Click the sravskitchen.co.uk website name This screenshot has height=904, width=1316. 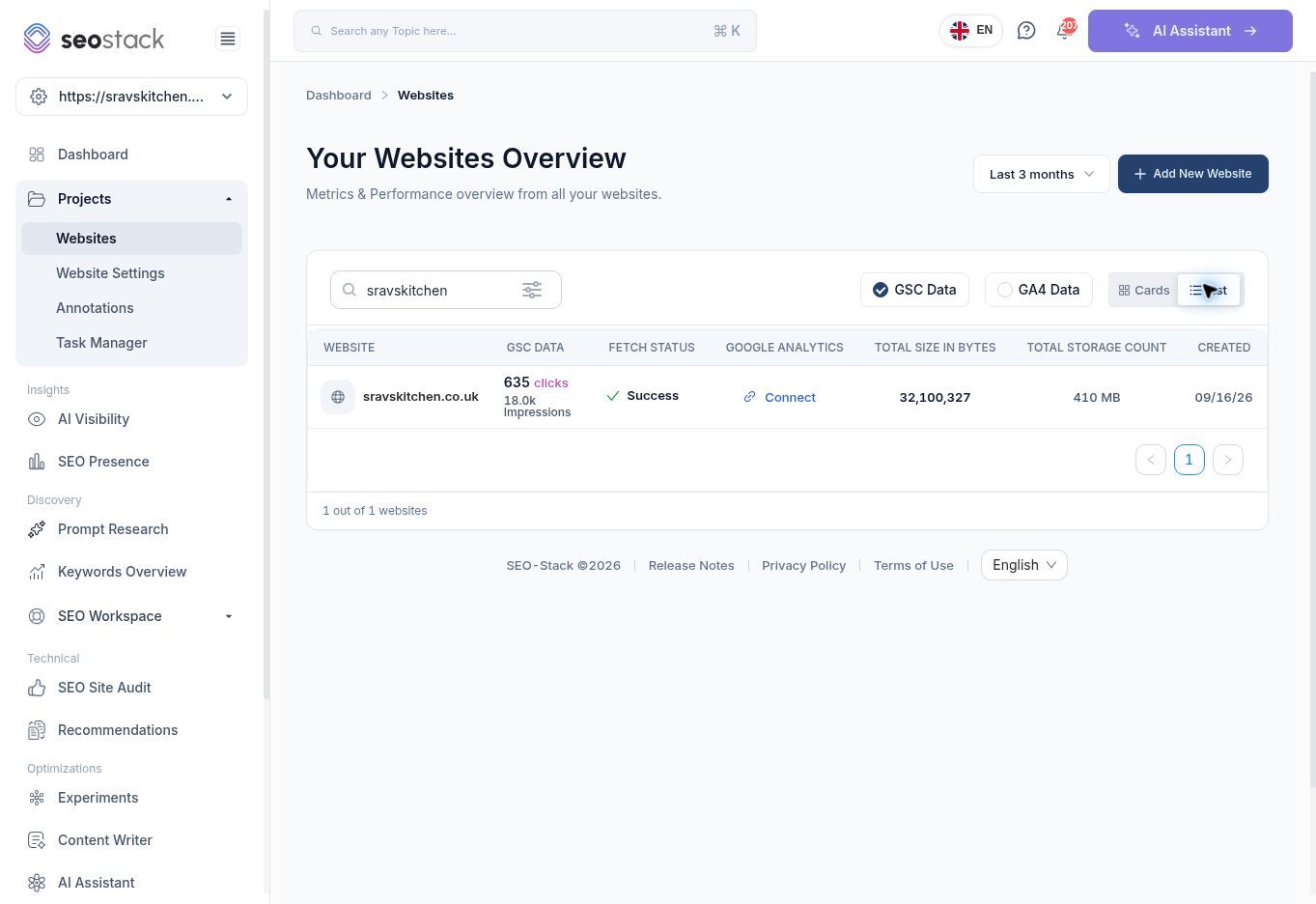point(421,397)
